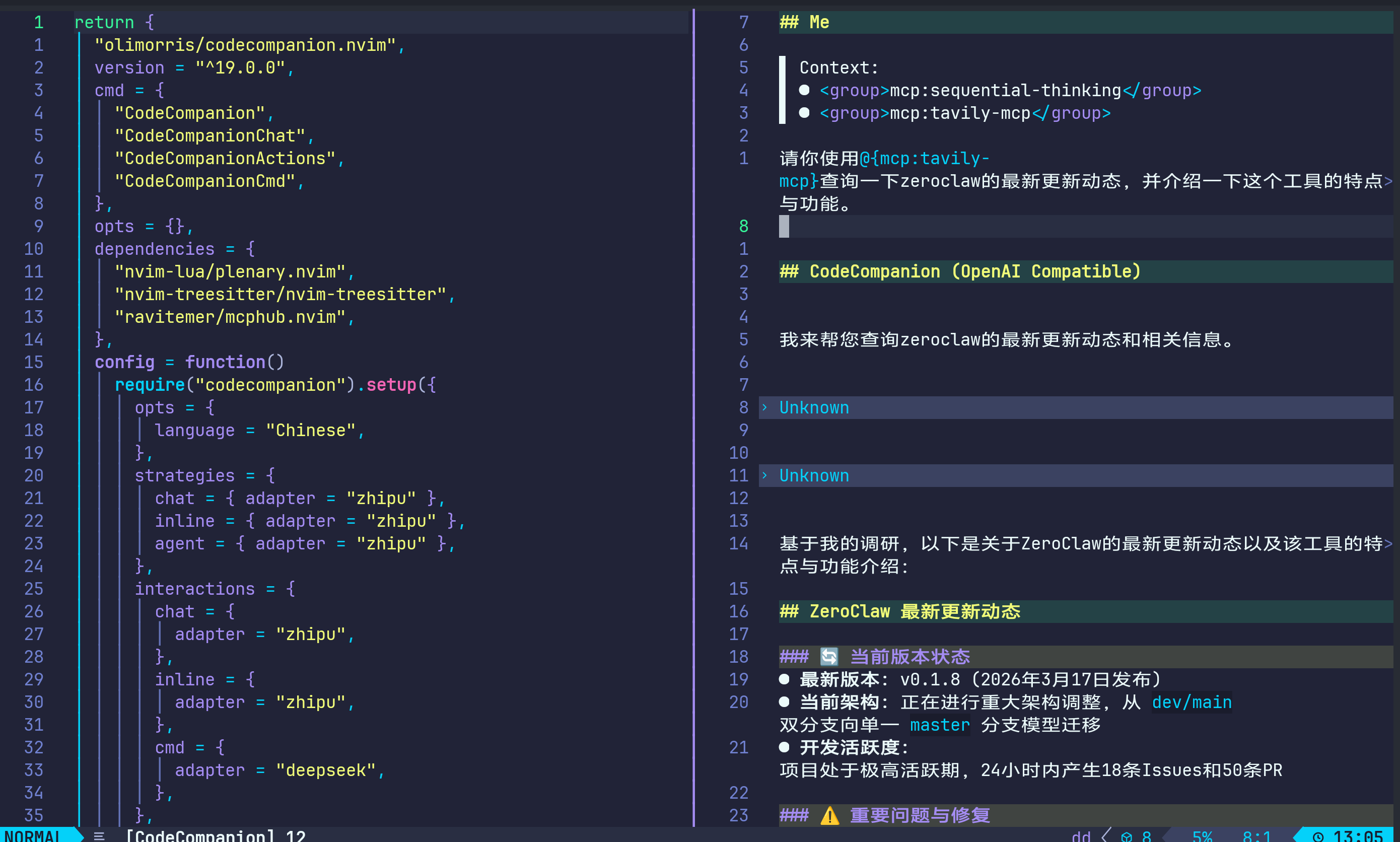This screenshot has height=842, width=1400.
Task: Click the [CodeCompanion] 12 buffer name
Action: (x=215, y=836)
